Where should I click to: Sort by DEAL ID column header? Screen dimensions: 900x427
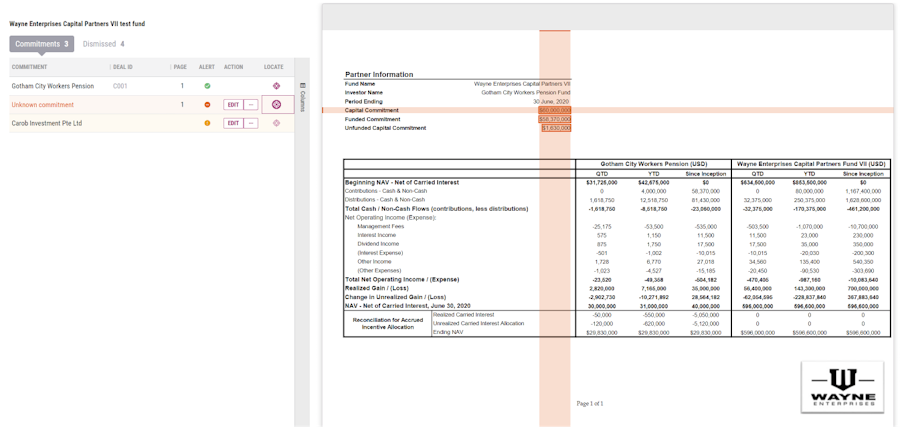pos(123,67)
